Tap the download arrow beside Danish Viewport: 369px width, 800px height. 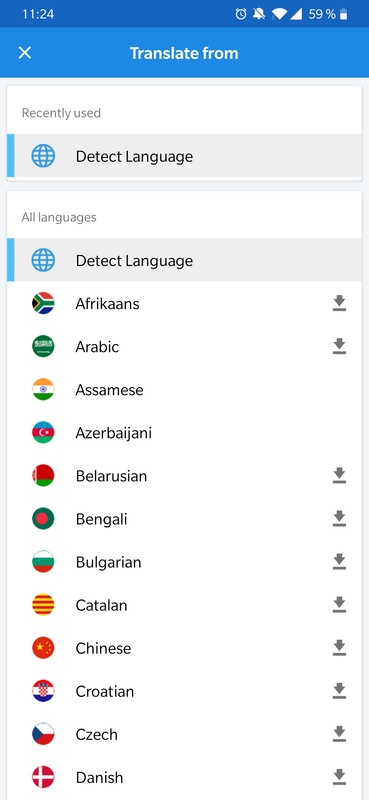coord(339,777)
